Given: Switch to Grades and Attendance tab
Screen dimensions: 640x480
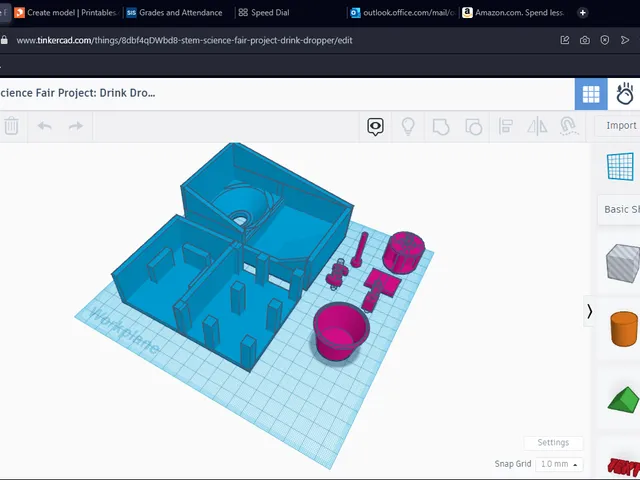Looking at the screenshot, I should coord(175,13).
